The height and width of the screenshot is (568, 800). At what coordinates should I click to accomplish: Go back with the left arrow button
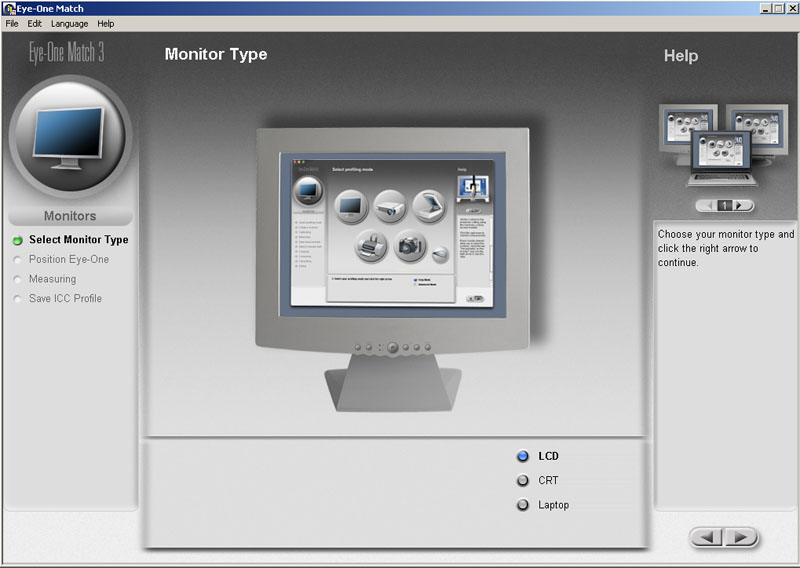click(707, 537)
